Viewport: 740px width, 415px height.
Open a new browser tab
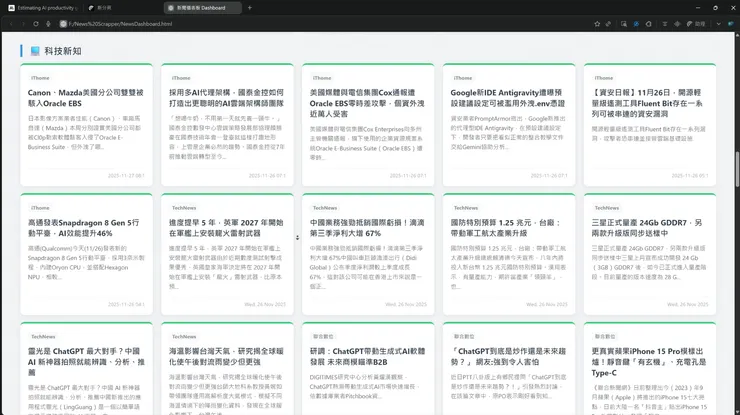point(250,8)
